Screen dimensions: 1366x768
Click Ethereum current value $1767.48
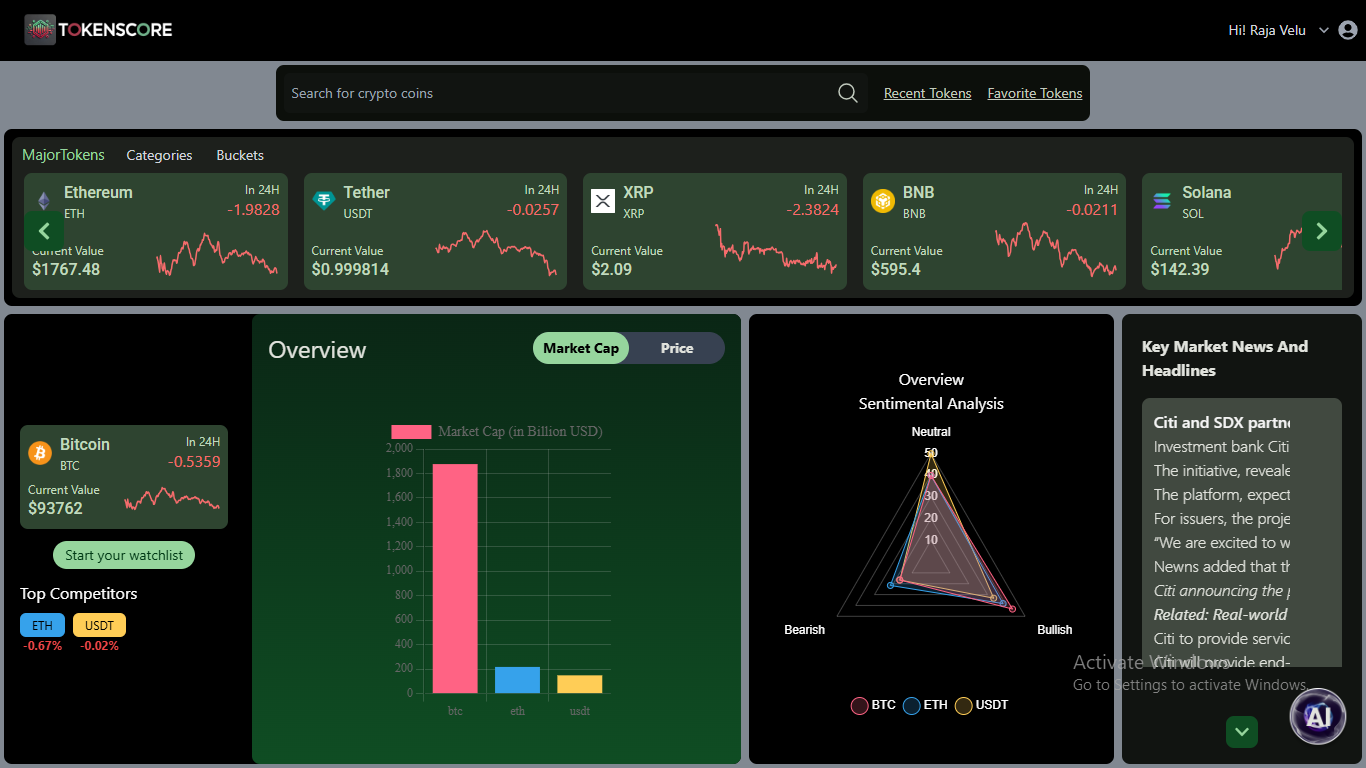(66, 269)
